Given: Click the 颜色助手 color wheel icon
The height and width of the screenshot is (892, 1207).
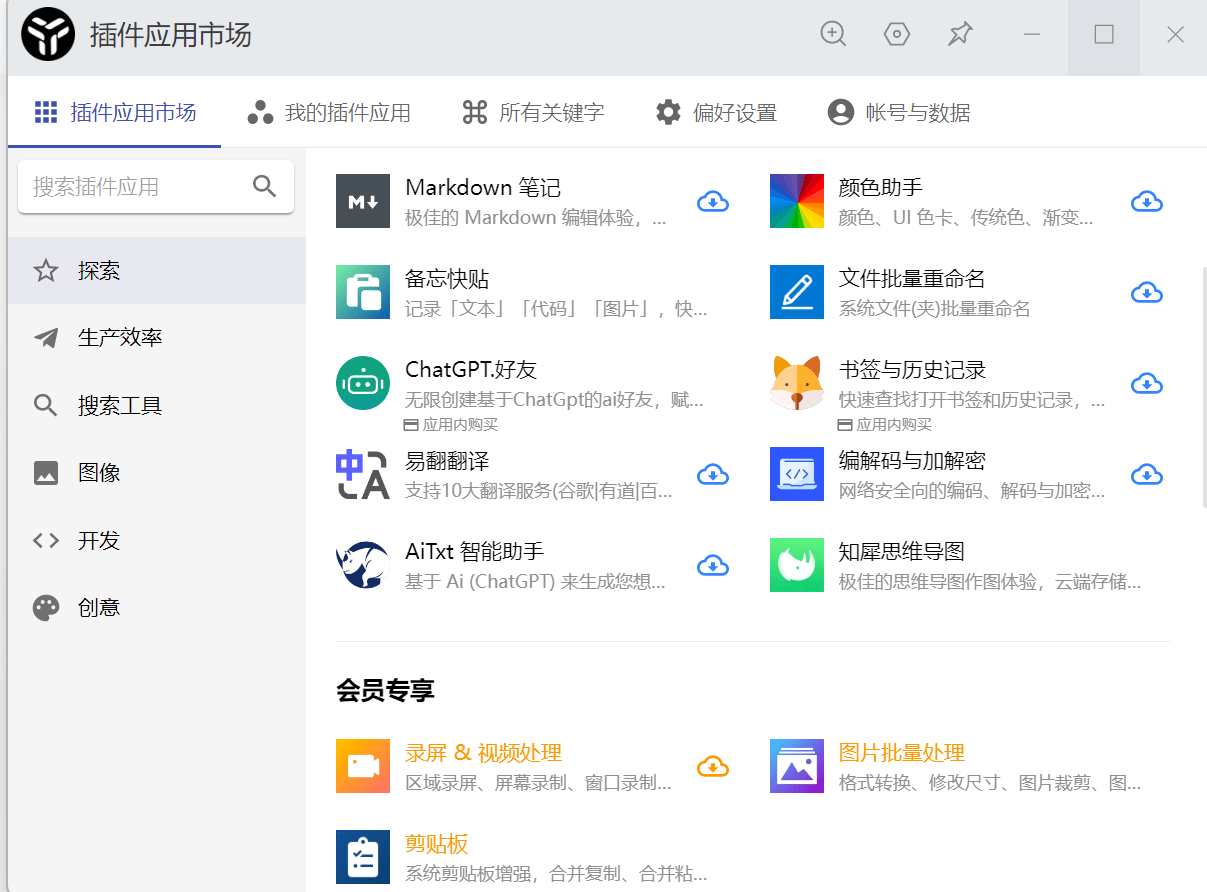Looking at the screenshot, I should pos(796,200).
